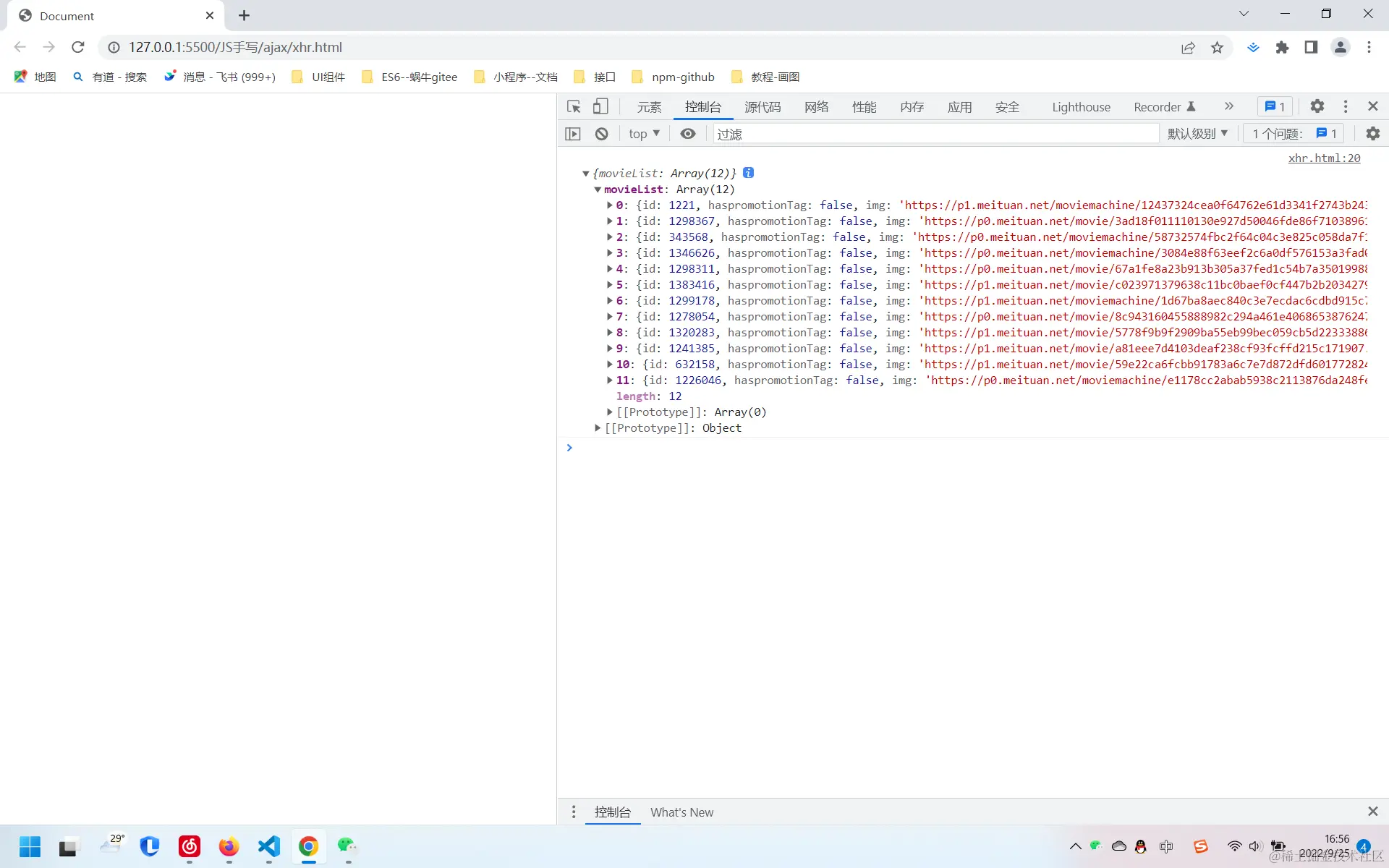Open the Chrome profile avatar
The image size is (1389, 868).
(1341, 47)
